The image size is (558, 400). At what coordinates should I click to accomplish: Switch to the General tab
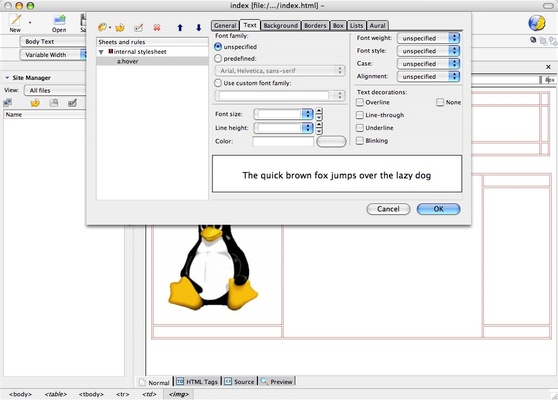pos(225,26)
